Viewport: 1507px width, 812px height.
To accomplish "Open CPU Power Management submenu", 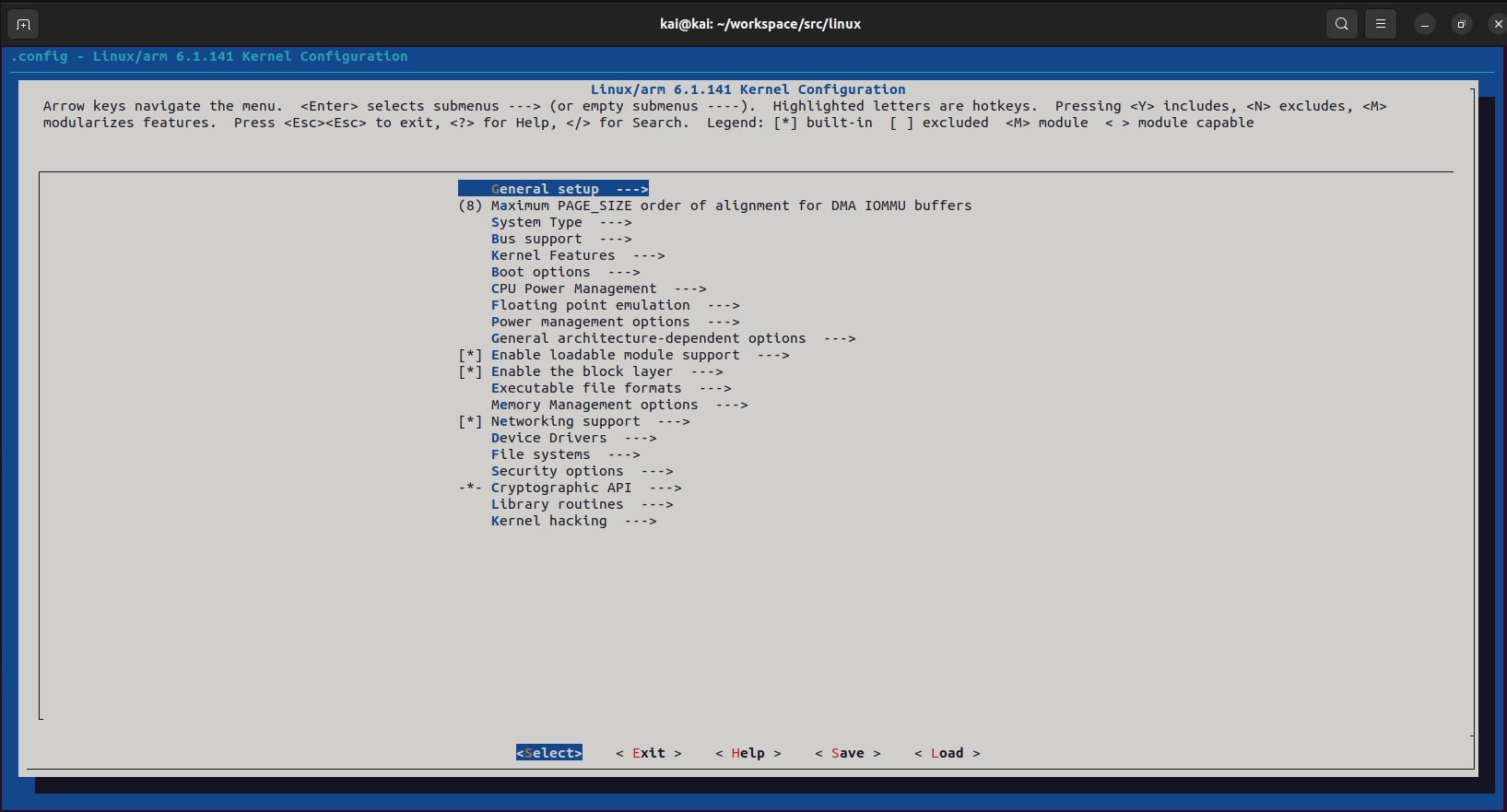I will [x=598, y=288].
